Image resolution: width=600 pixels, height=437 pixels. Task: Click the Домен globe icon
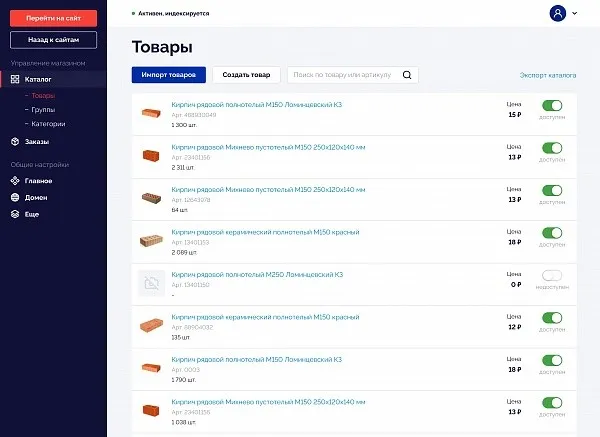(15, 197)
